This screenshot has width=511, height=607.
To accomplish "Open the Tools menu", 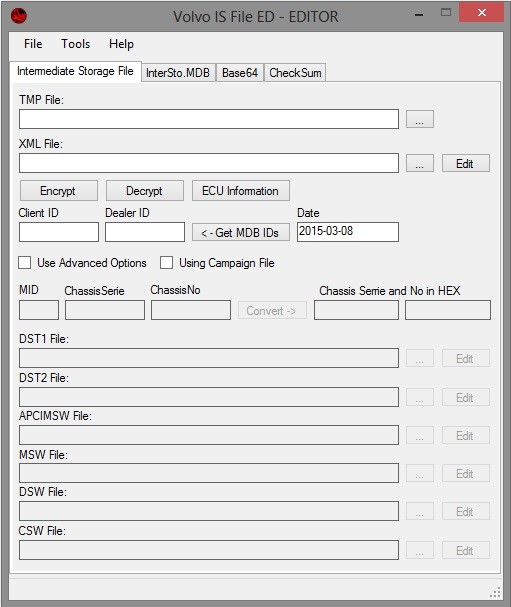I will (x=75, y=44).
